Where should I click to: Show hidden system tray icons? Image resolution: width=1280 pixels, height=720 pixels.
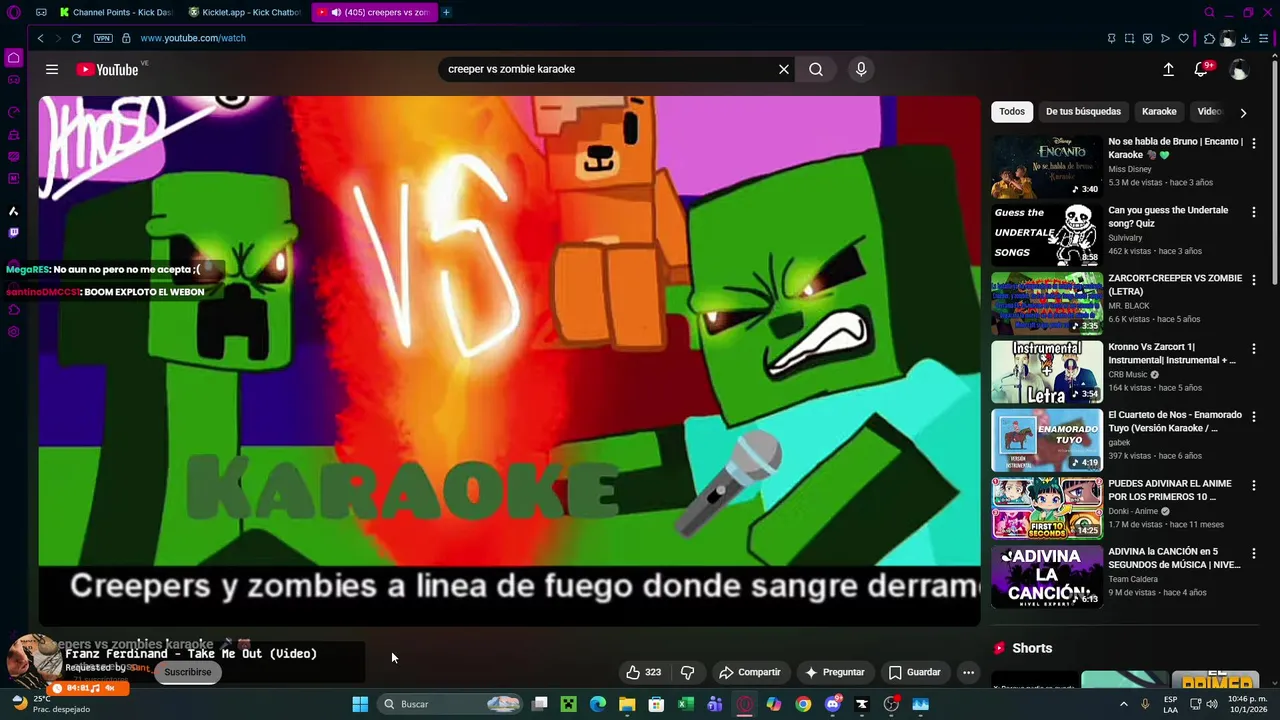tap(1123, 704)
